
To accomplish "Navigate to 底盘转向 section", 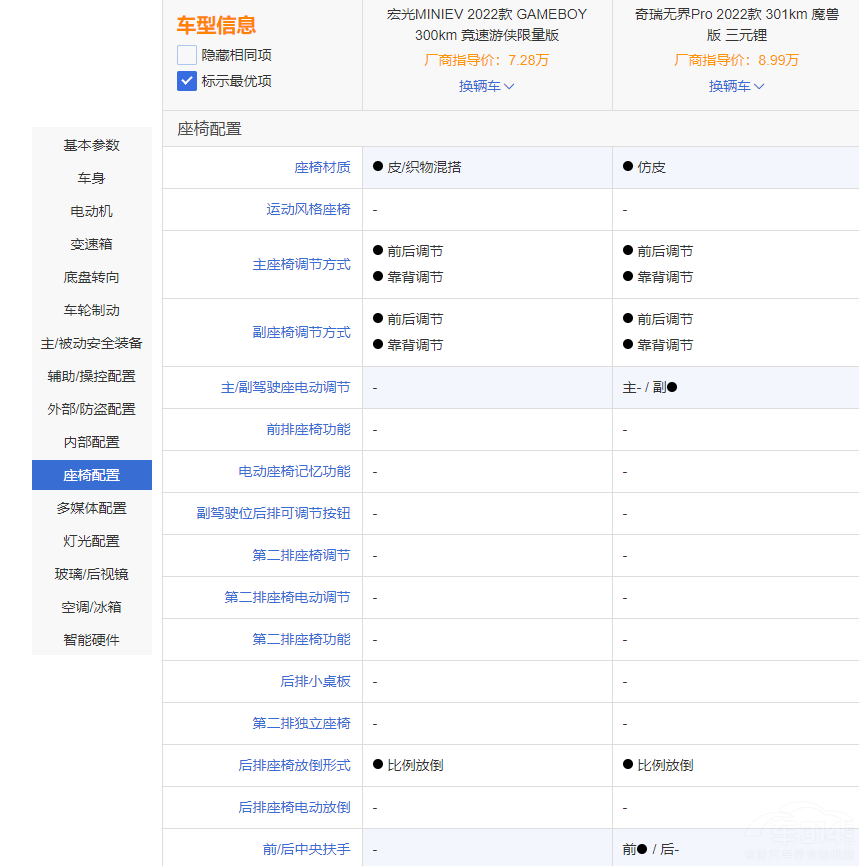I will [92, 277].
